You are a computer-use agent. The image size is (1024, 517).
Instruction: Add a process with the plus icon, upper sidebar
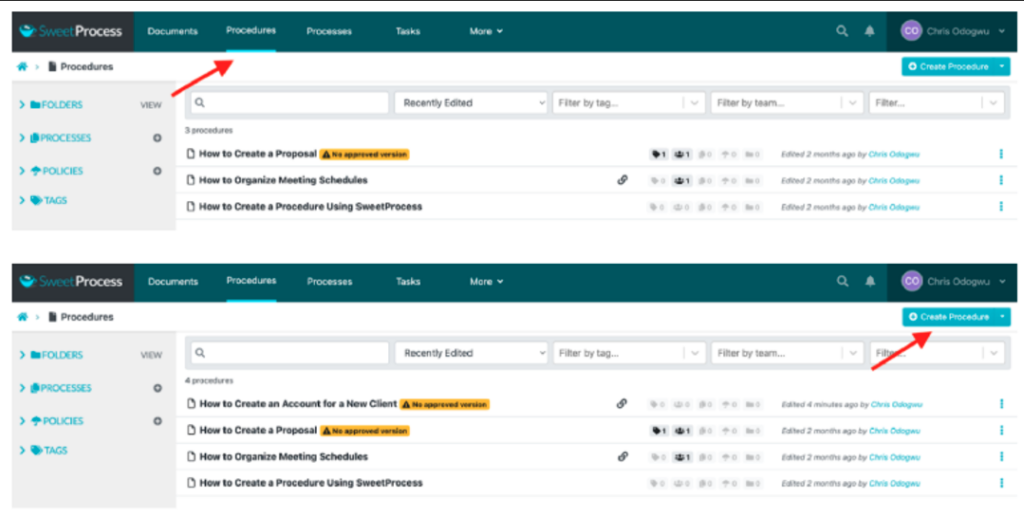click(x=157, y=138)
